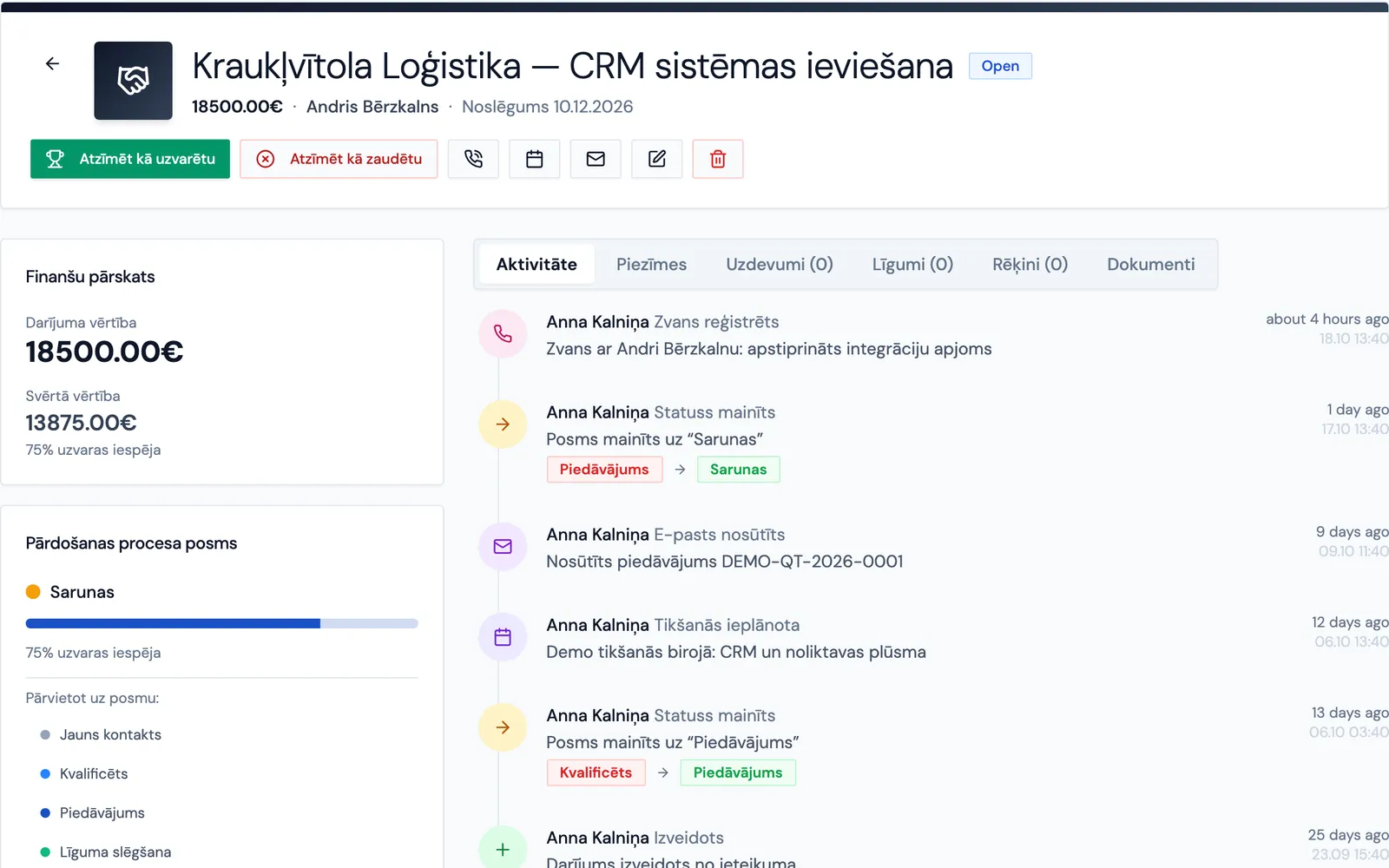Open the Dokumenti tab
Viewport: 1389px width, 868px height.
coord(1150,264)
